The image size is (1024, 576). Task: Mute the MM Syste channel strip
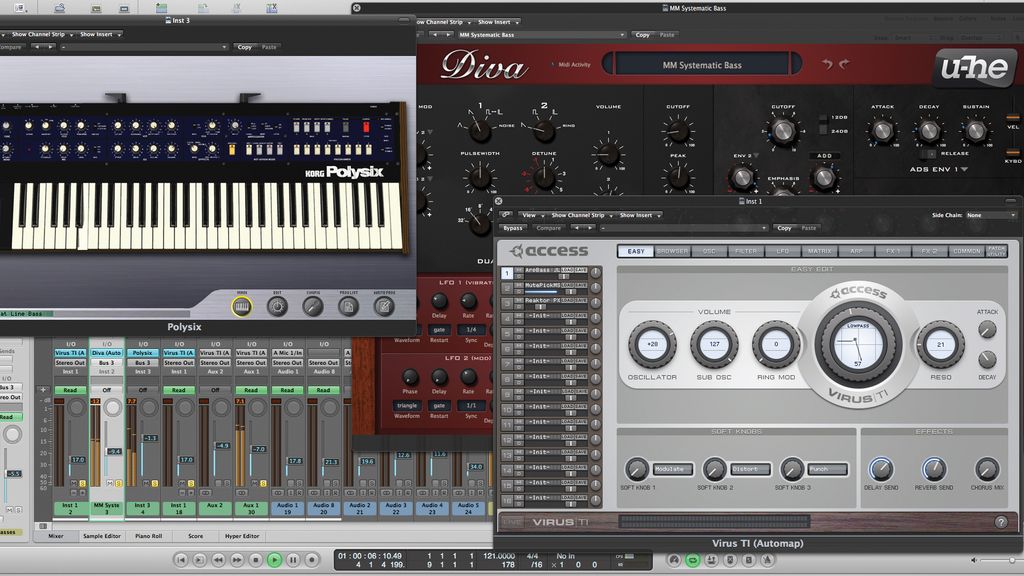point(110,483)
